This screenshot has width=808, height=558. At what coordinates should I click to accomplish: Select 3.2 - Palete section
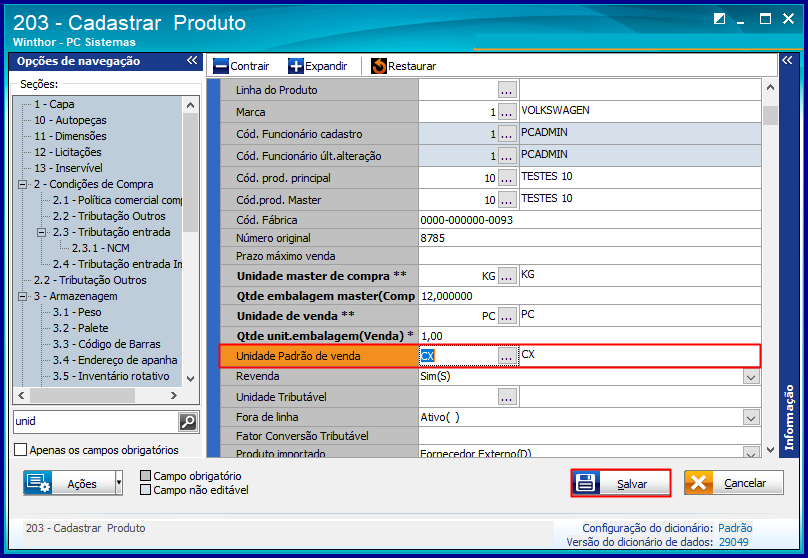point(80,328)
